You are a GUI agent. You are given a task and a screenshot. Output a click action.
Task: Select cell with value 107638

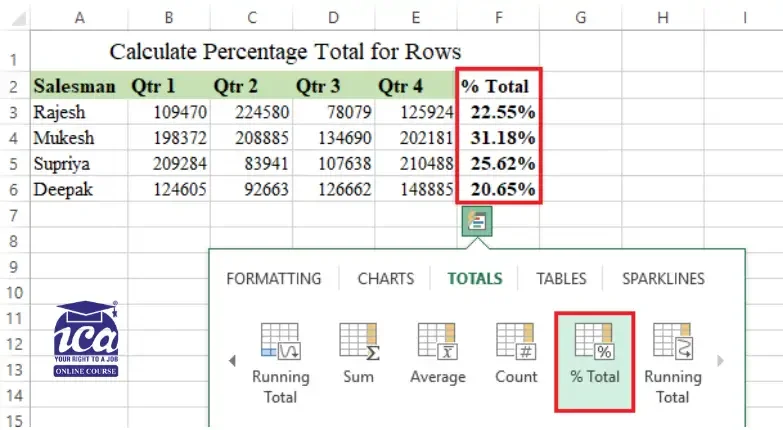click(334, 164)
